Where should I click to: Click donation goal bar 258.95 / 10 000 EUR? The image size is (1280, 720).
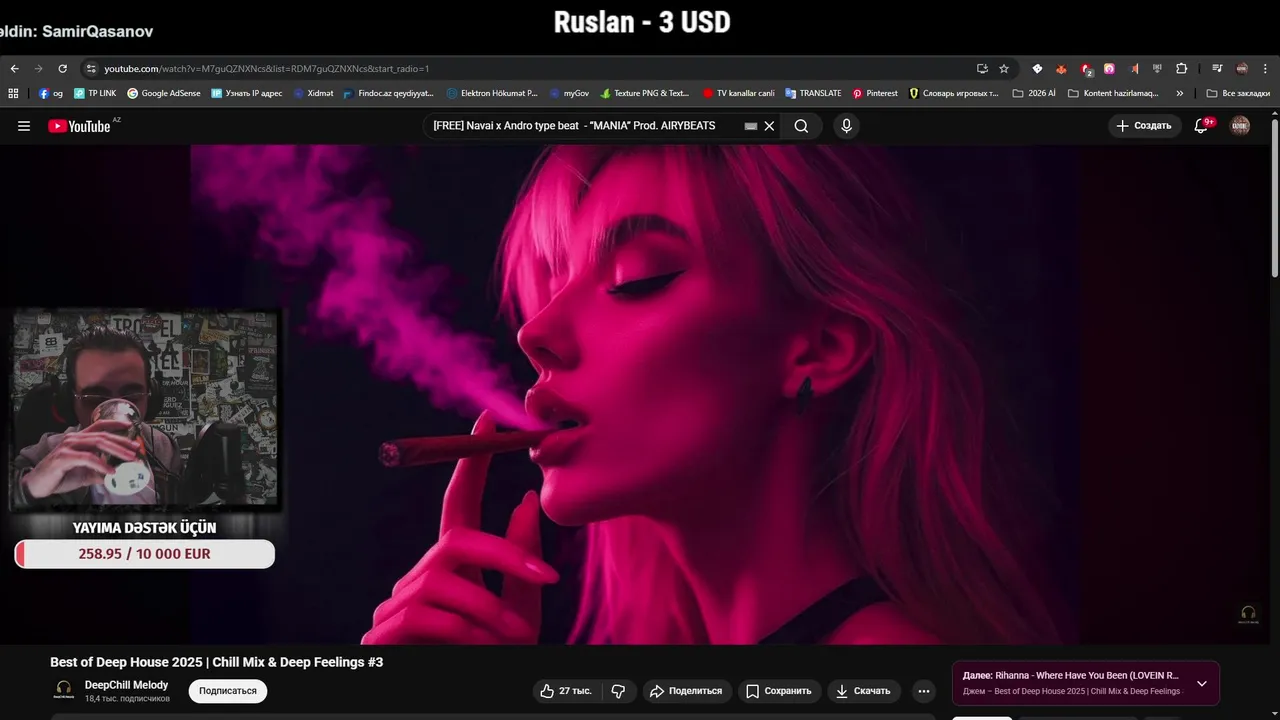(145, 554)
